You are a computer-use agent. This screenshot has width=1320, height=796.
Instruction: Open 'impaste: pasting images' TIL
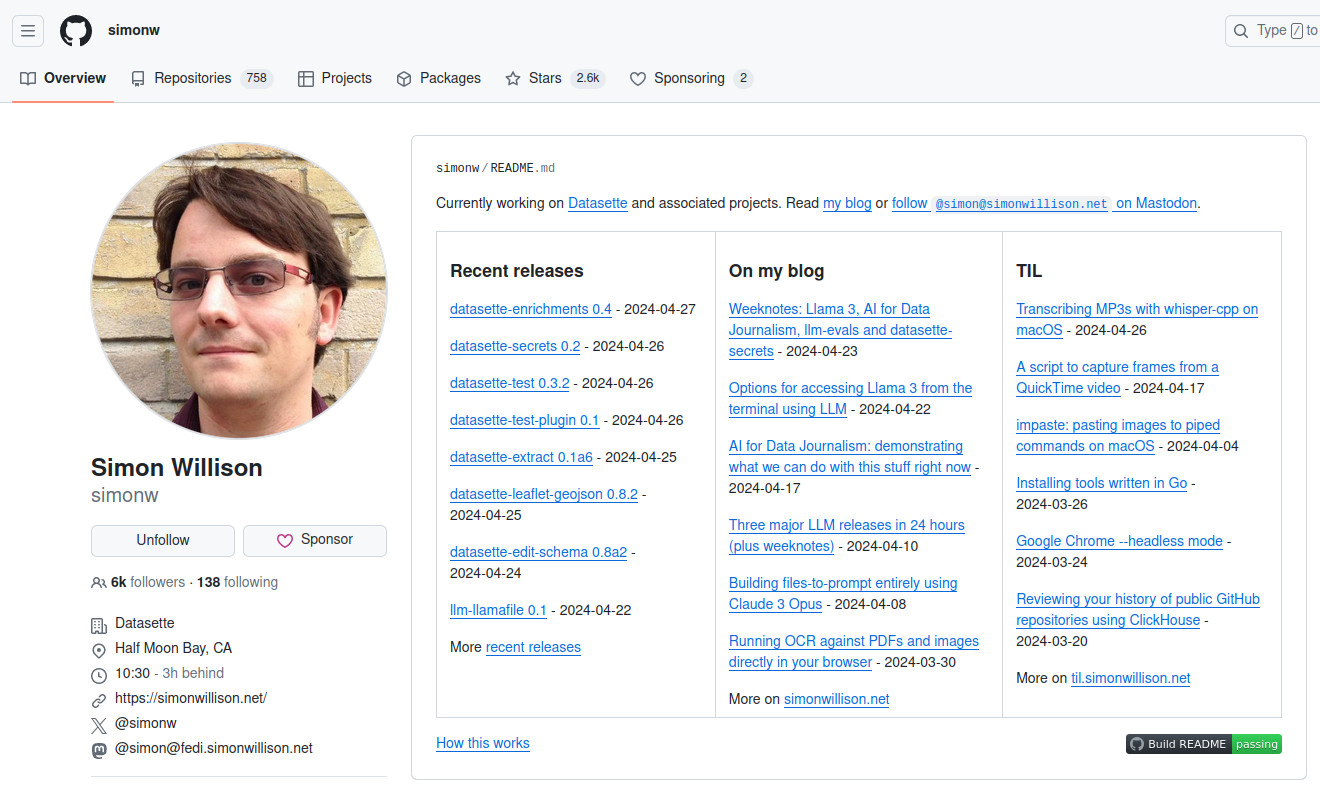[x=1118, y=435]
